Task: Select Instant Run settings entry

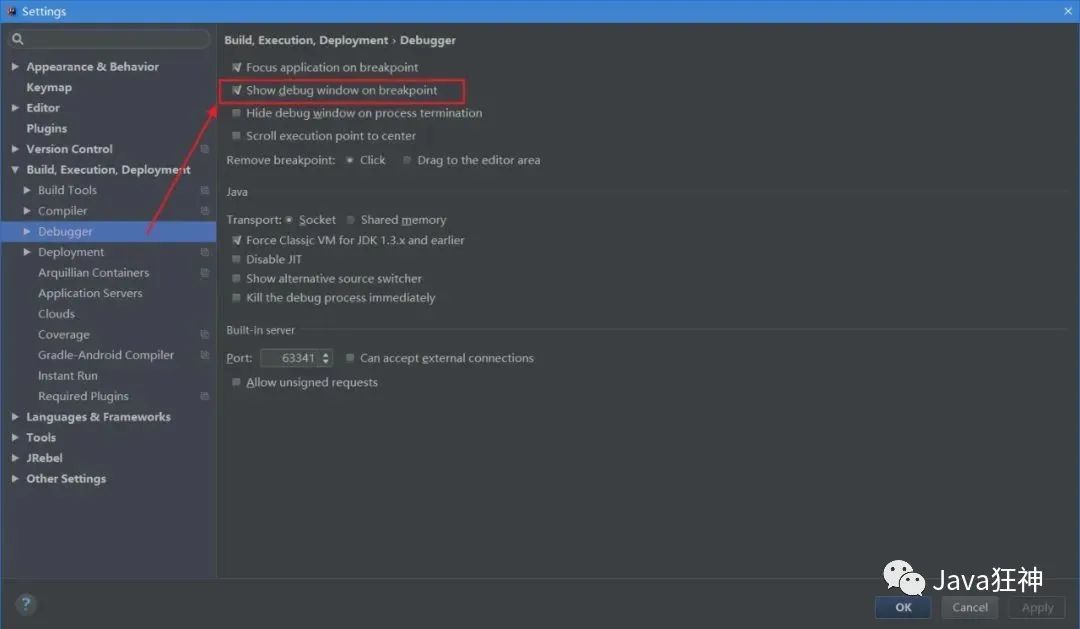Action: point(68,375)
